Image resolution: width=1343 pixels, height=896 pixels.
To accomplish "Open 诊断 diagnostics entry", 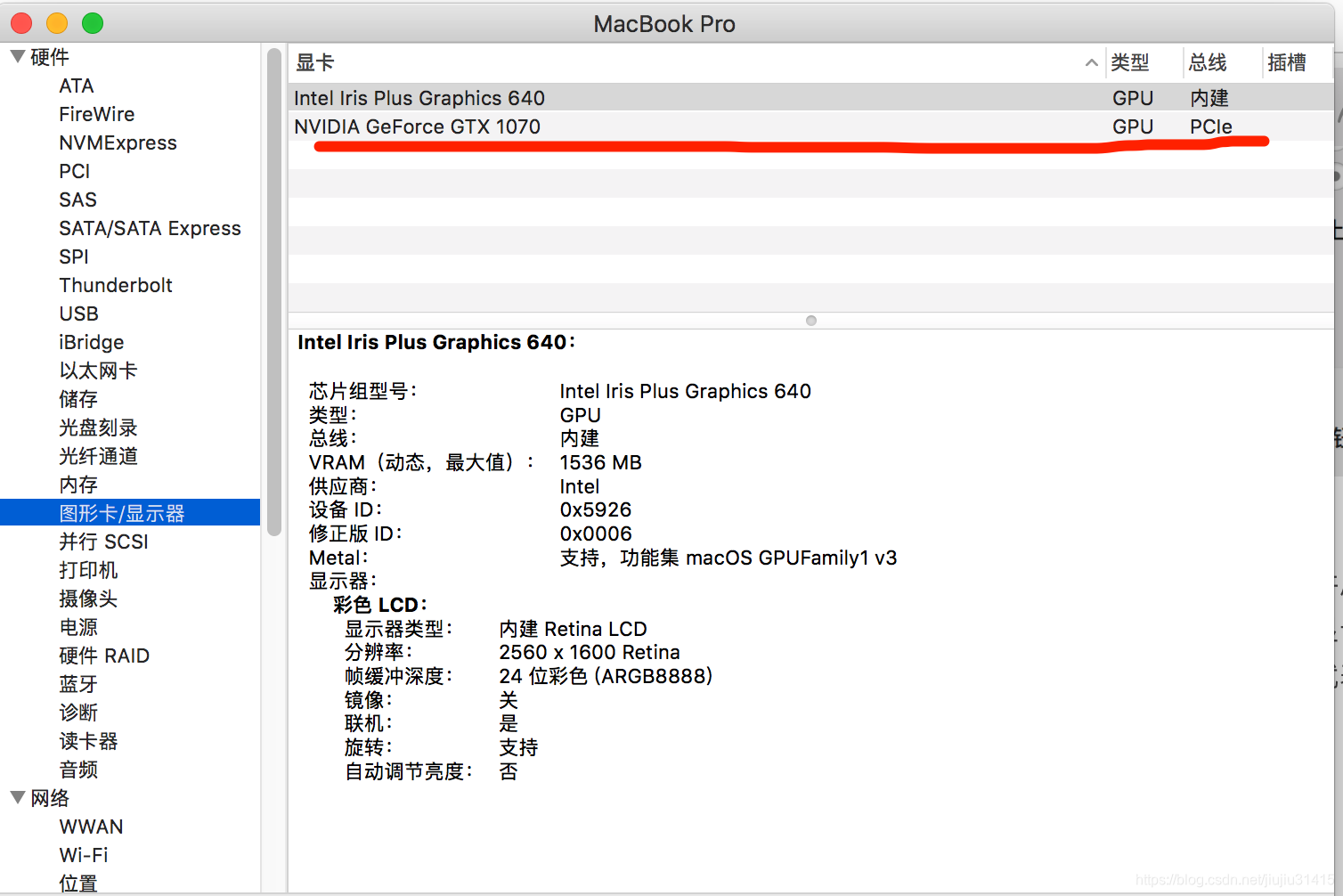I will pyautogui.click(x=78, y=713).
